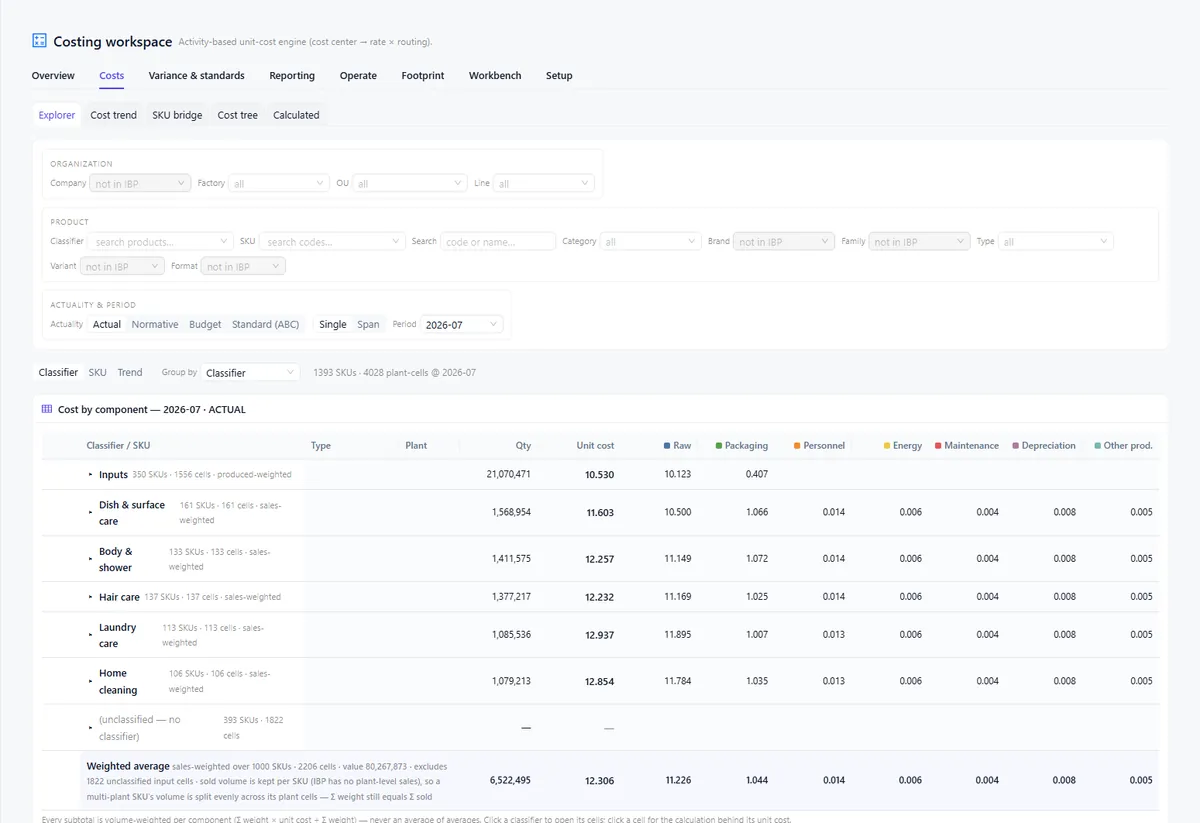This screenshot has height=823, width=1200.
Task: Open the Overview tab
Action: click(53, 76)
